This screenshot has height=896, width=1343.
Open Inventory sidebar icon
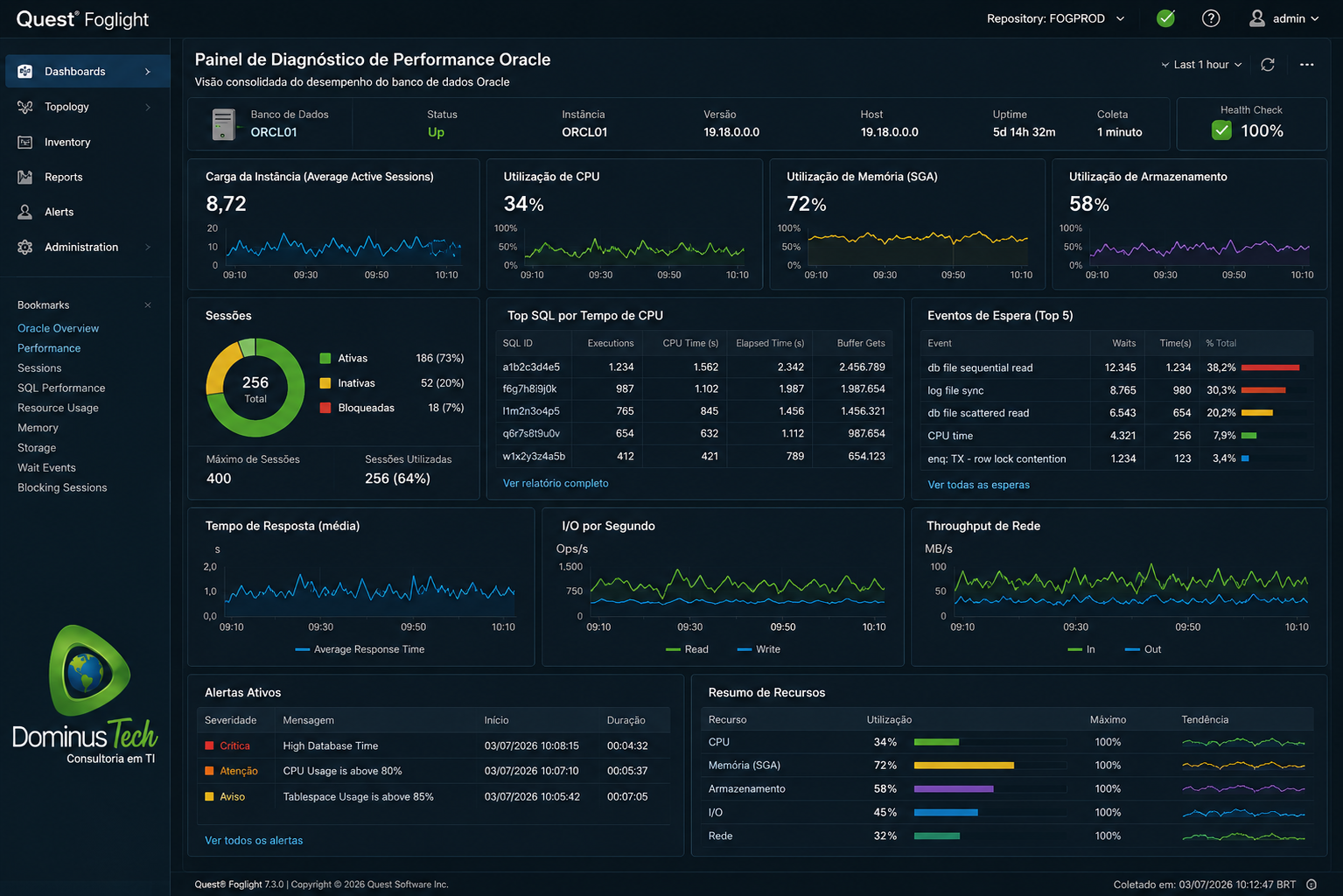[25, 142]
